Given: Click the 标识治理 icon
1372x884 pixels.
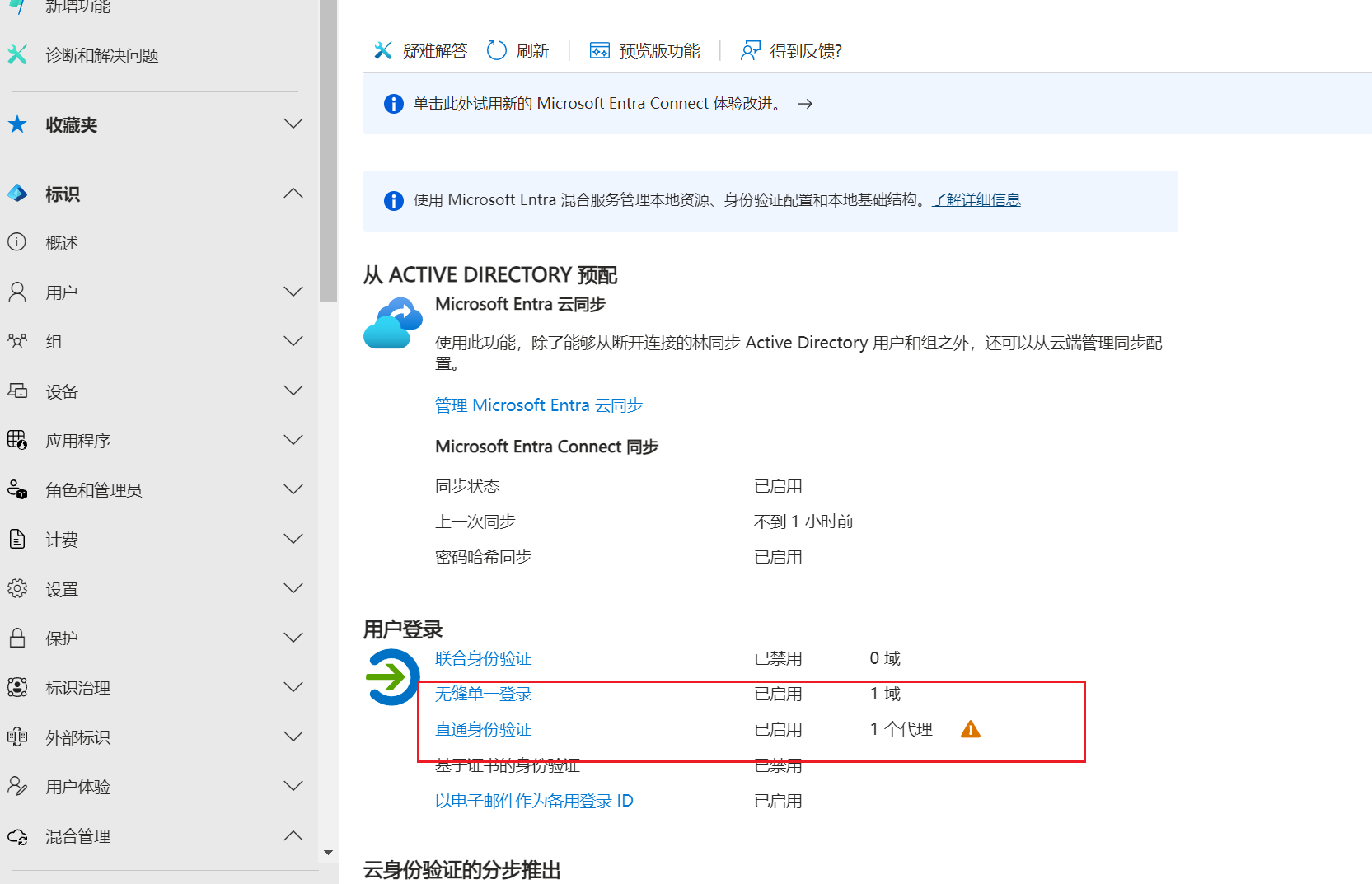Looking at the screenshot, I should click(17, 687).
